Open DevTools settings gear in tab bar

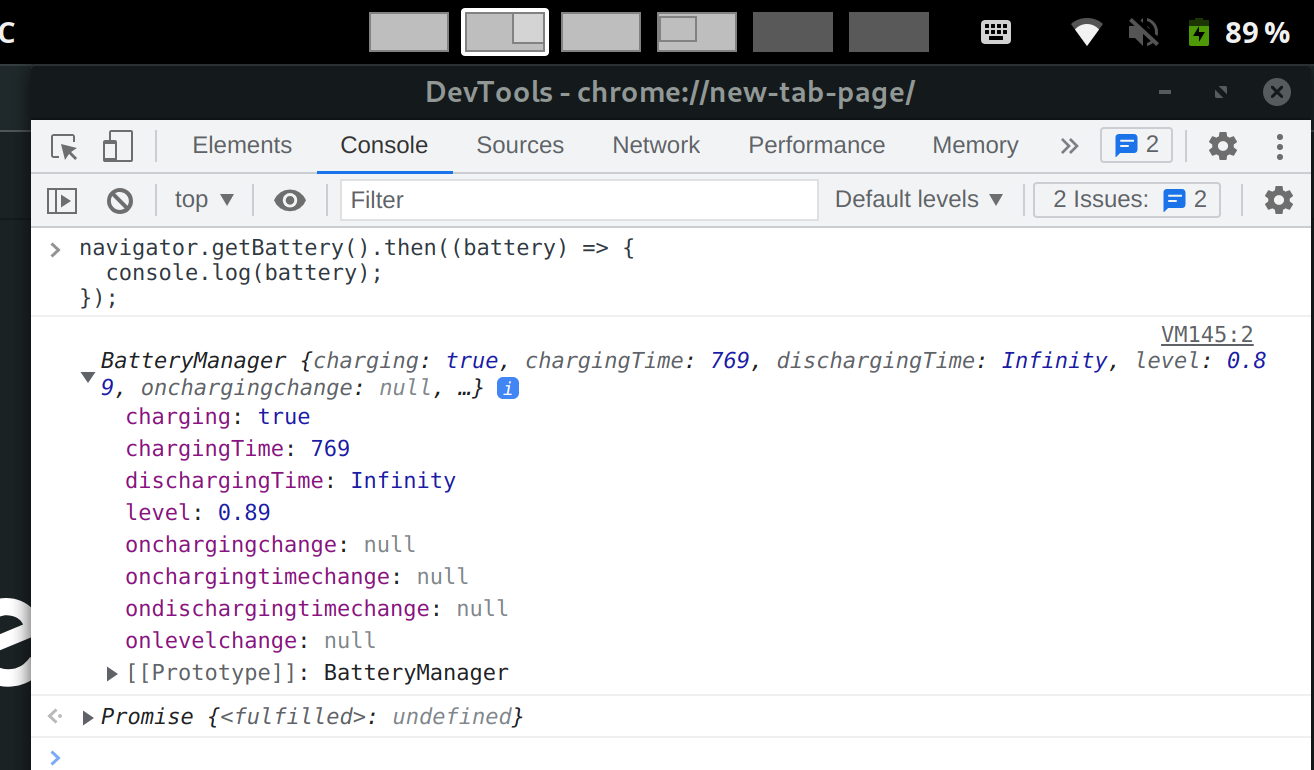pos(1222,147)
